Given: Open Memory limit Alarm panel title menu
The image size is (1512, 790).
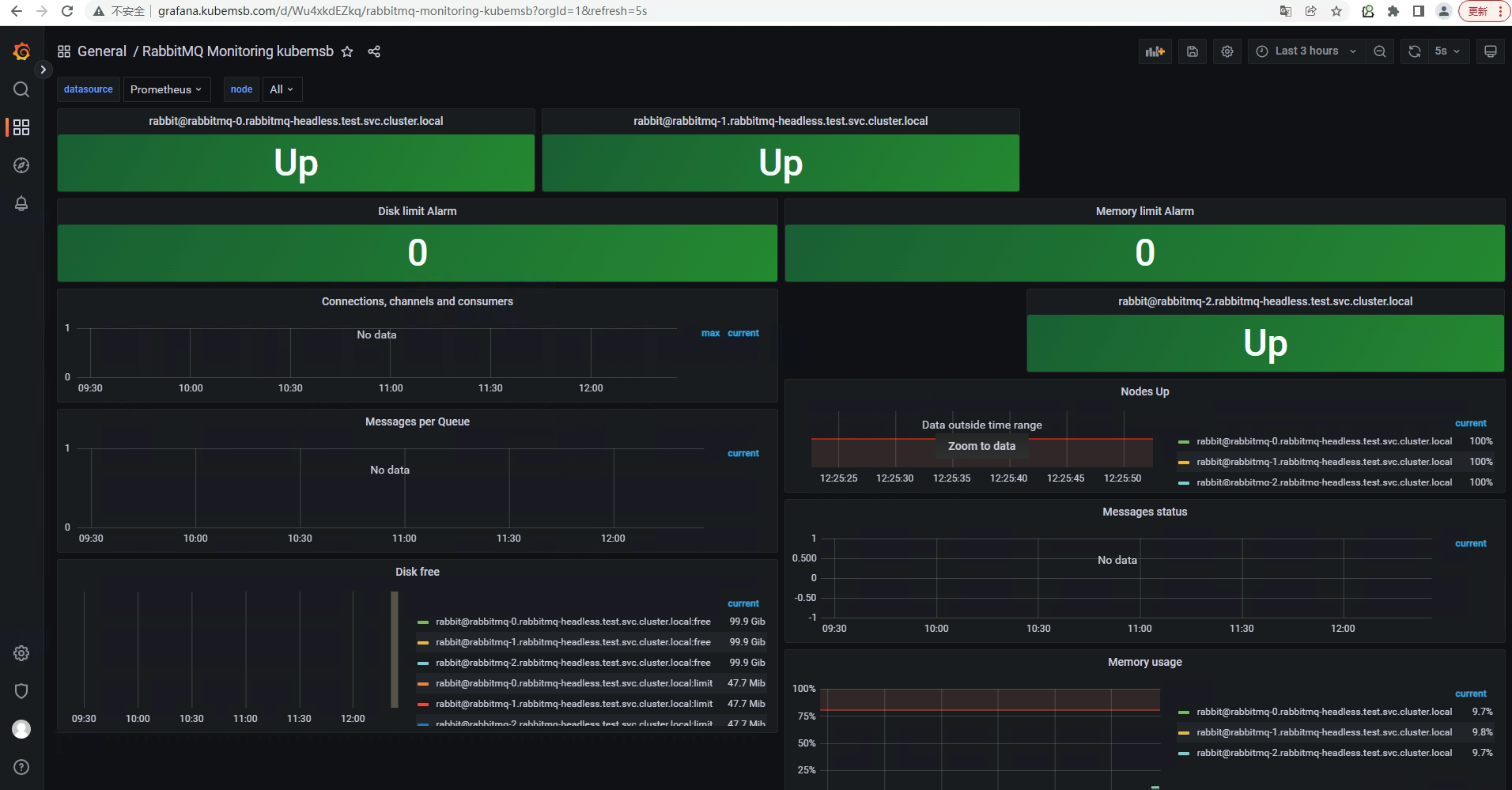Looking at the screenshot, I should [x=1145, y=211].
